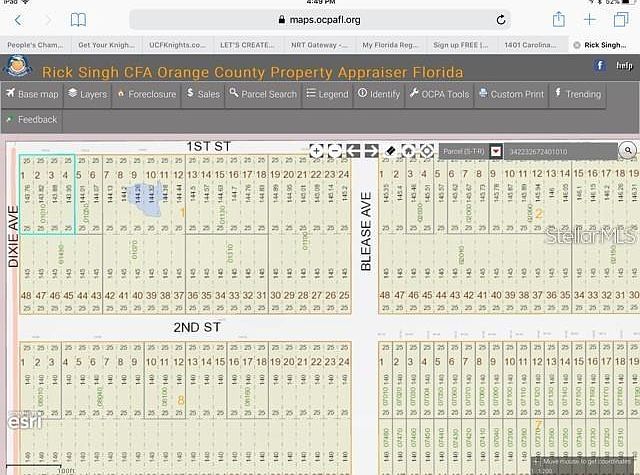Click the parcel ID input field
640x475 pixels.
pyautogui.click(x=560, y=151)
